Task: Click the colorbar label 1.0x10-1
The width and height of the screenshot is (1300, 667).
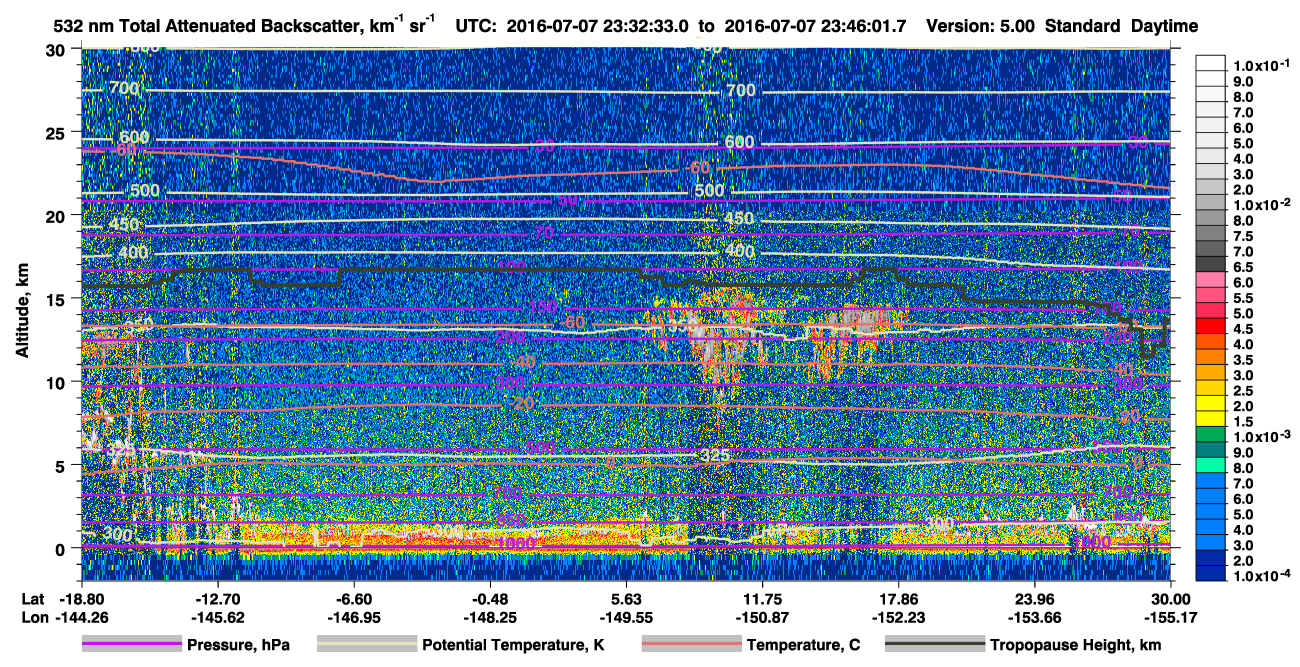Action: (x=1261, y=66)
